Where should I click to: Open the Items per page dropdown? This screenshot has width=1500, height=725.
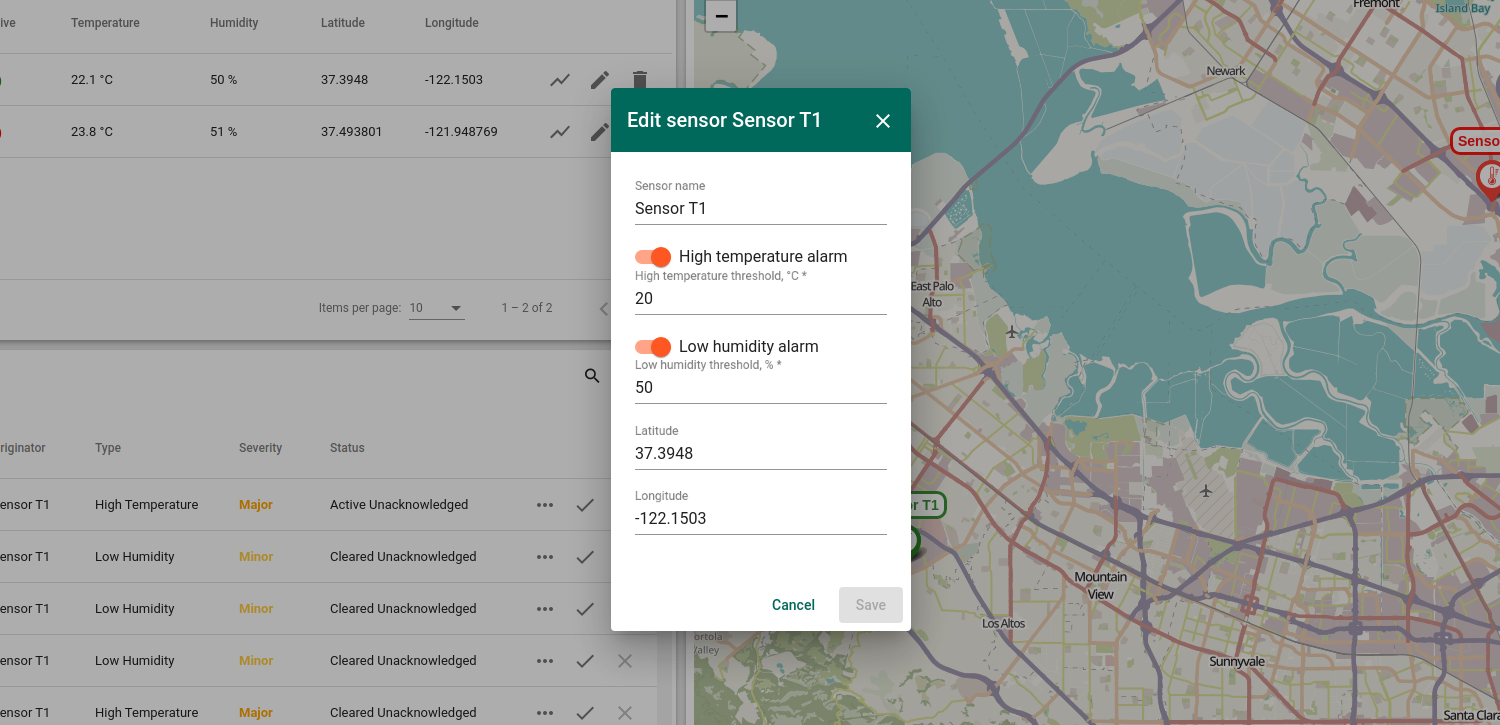[437, 307]
